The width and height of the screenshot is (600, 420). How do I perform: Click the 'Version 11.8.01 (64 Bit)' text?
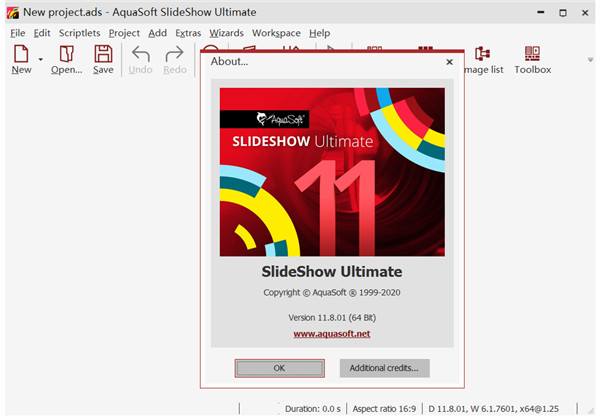pyautogui.click(x=332, y=317)
